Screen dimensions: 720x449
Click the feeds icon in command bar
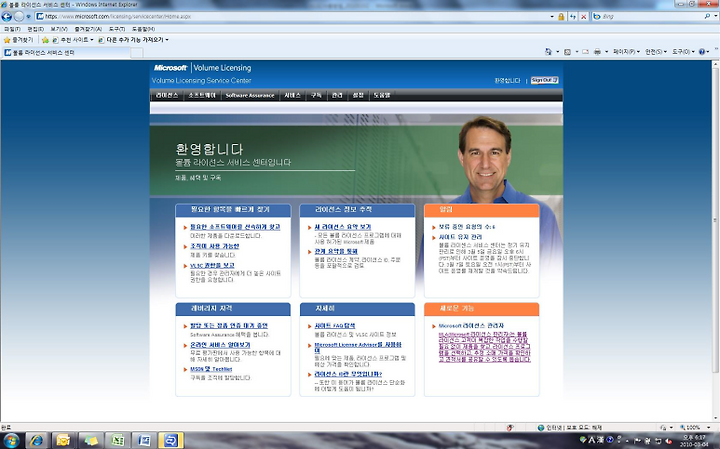pyautogui.click(x=568, y=52)
